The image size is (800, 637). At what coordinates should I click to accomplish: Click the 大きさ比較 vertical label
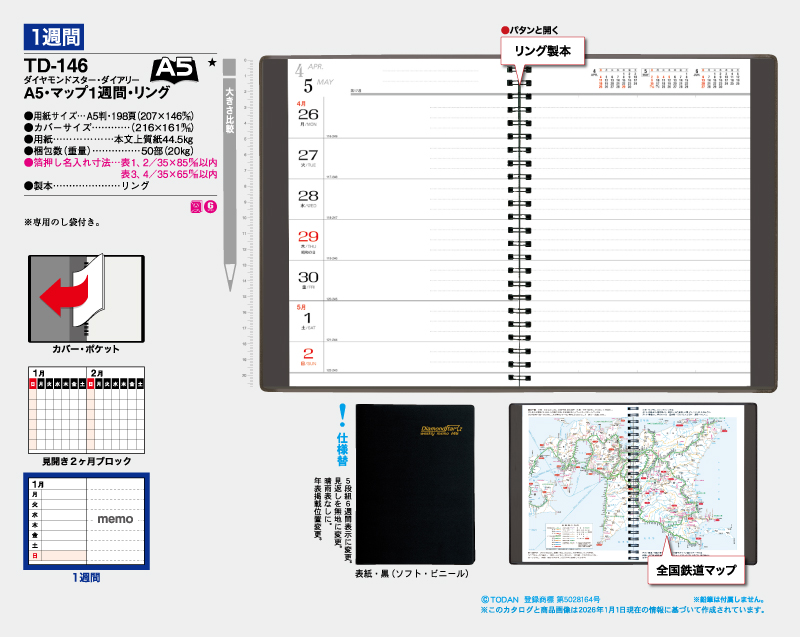[230, 111]
